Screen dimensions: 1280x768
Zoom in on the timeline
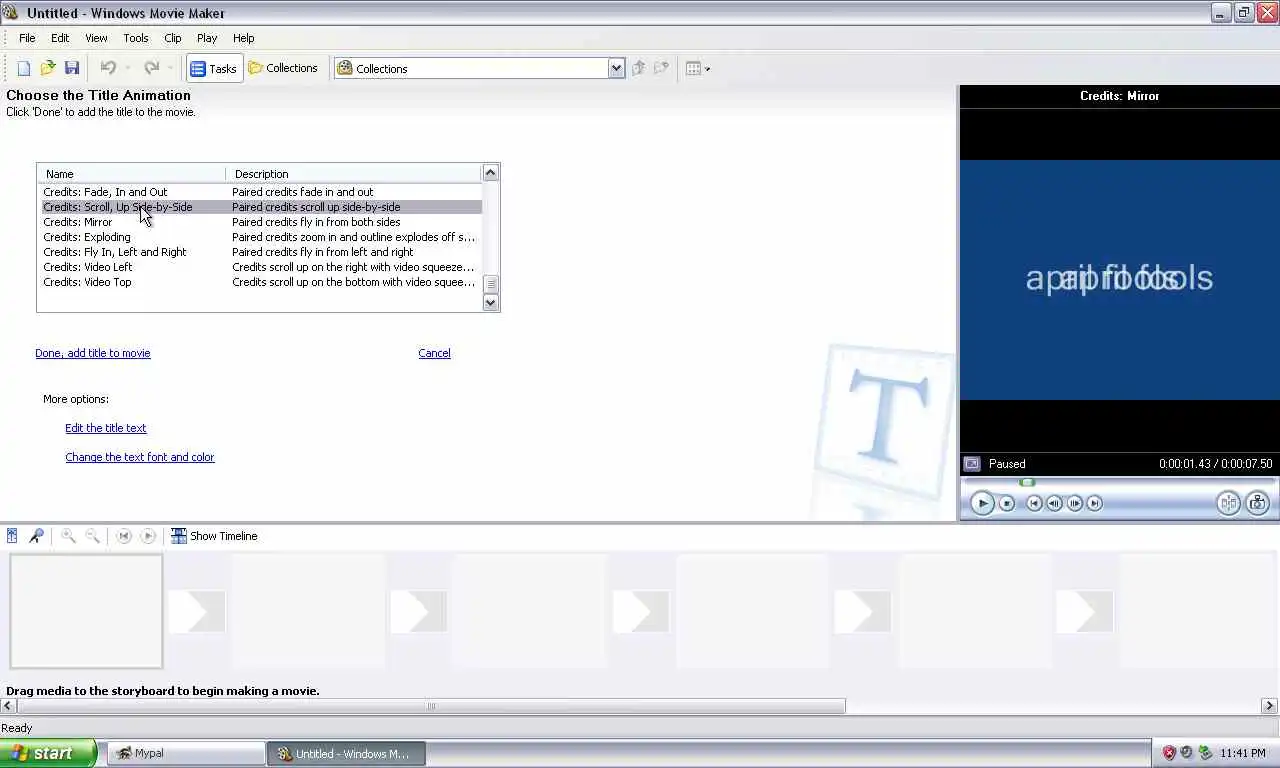point(68,536)
